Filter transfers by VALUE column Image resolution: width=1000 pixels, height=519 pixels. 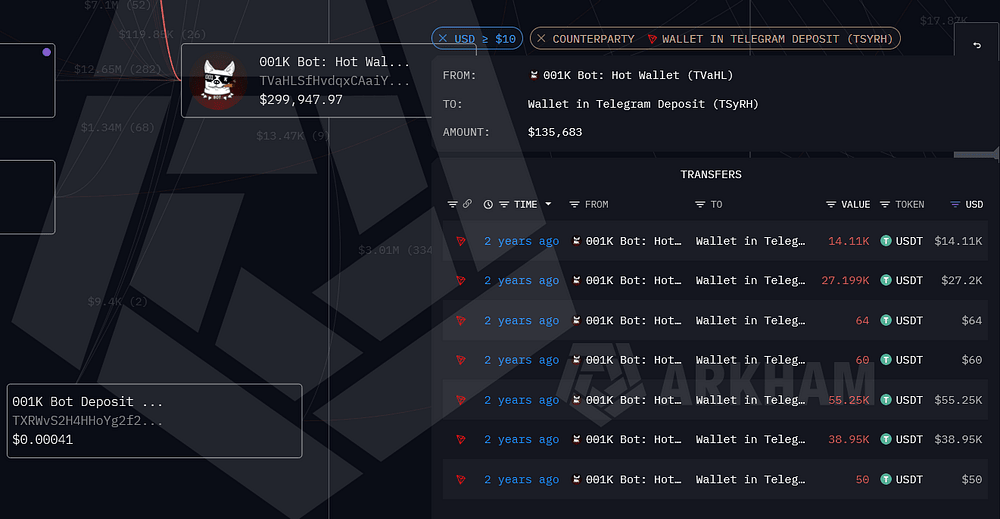pos(830,205)
